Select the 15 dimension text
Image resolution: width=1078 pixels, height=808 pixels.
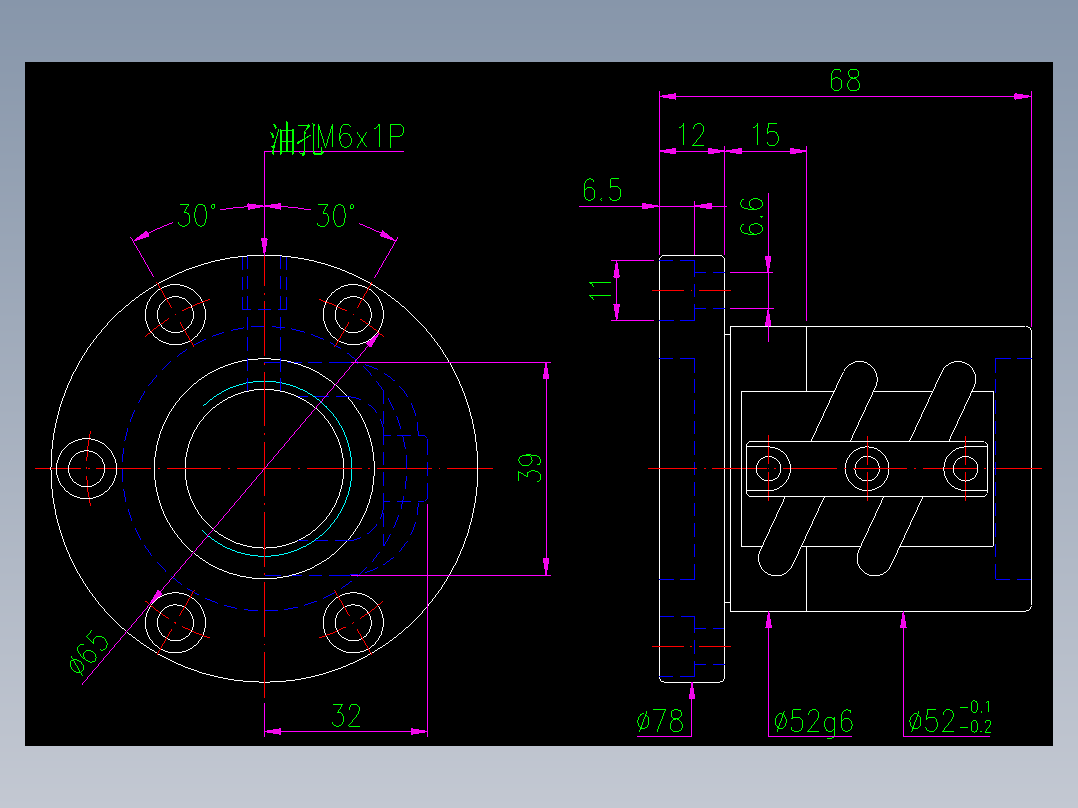click(765, 135)
